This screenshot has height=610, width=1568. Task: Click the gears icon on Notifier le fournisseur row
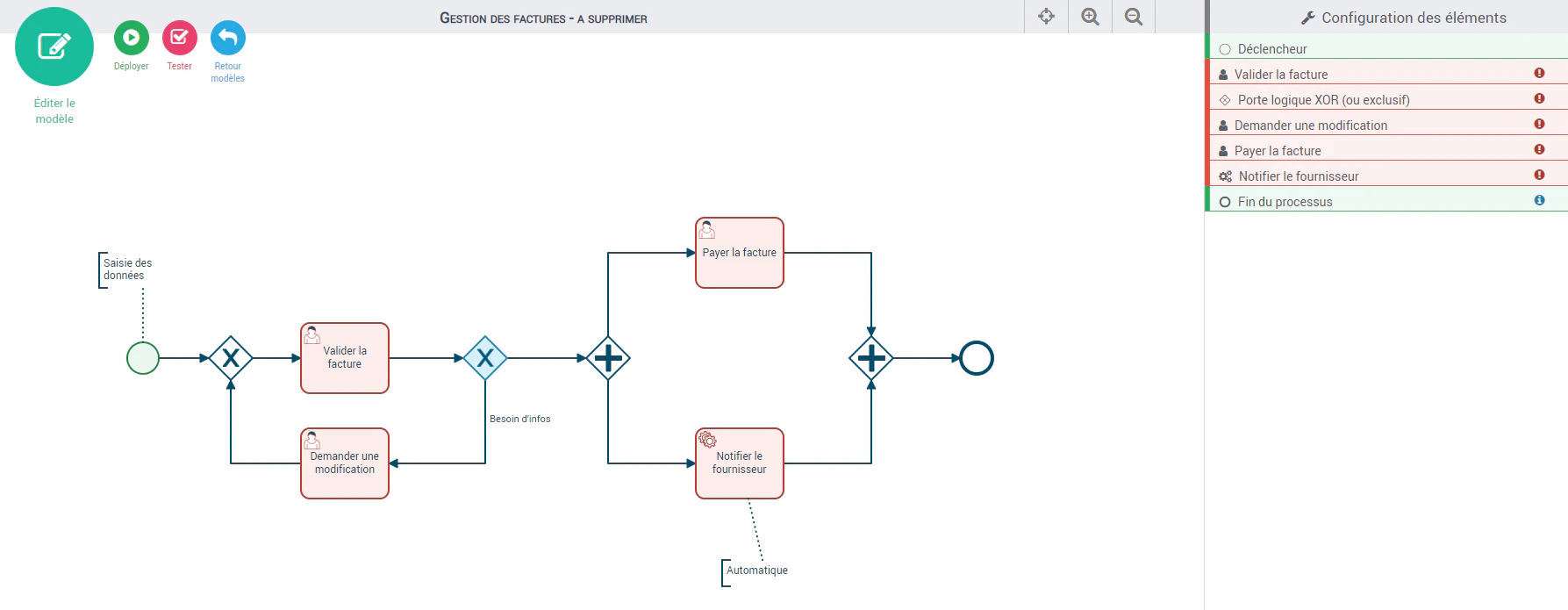coord(1225,176)
